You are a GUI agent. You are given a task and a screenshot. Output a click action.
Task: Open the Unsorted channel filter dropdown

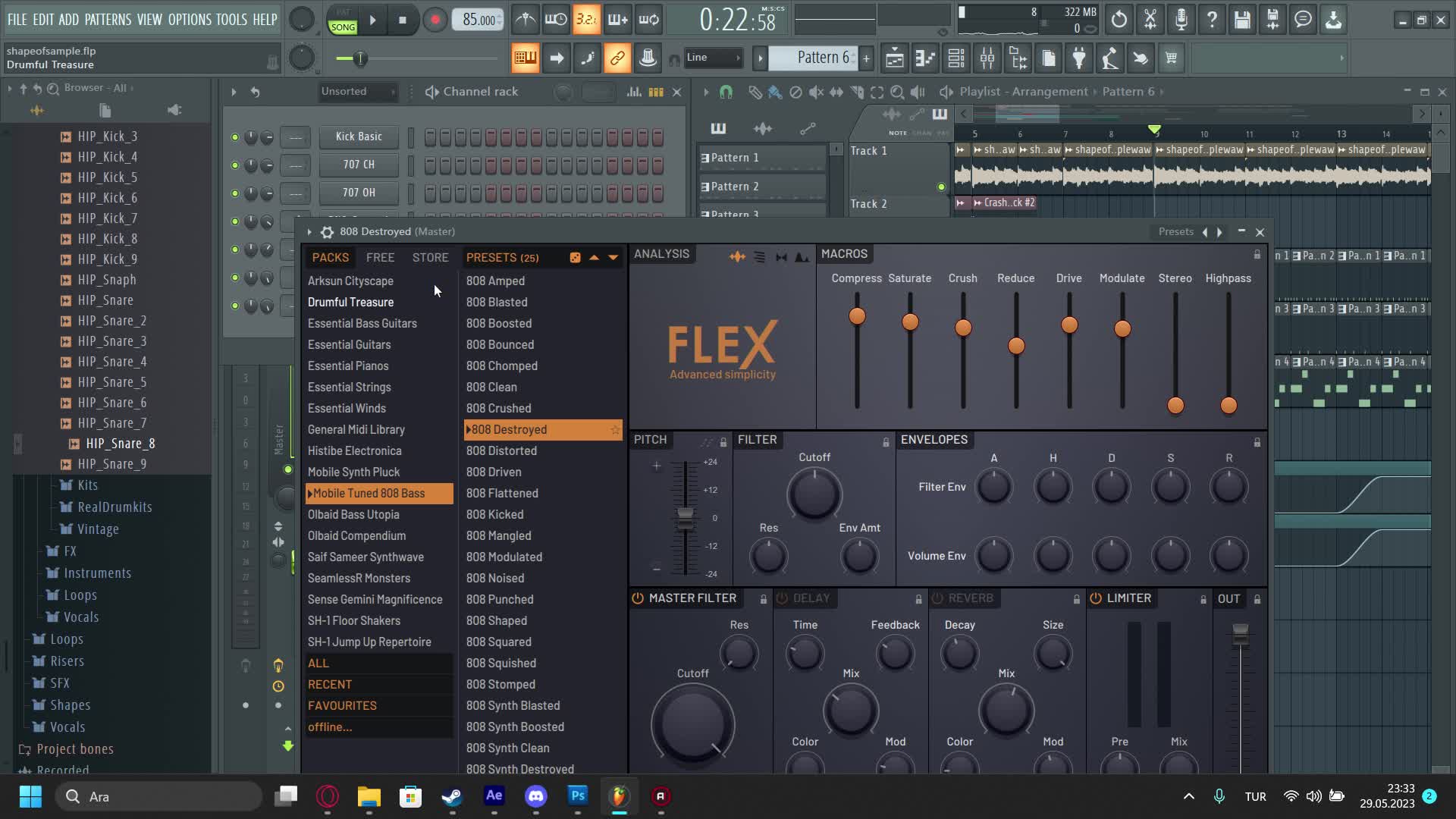pos(358,92)
